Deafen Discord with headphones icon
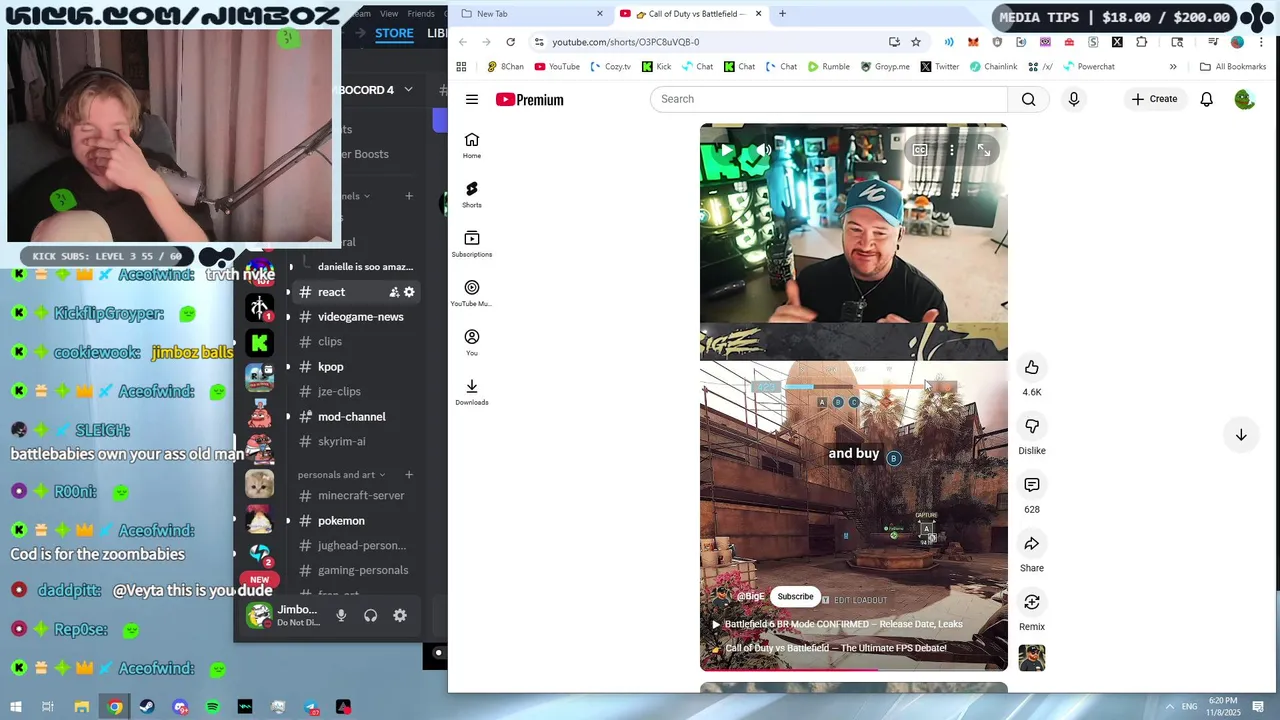Image resolution: width=1280 pixels, height=720 pixels. [371, 616]
